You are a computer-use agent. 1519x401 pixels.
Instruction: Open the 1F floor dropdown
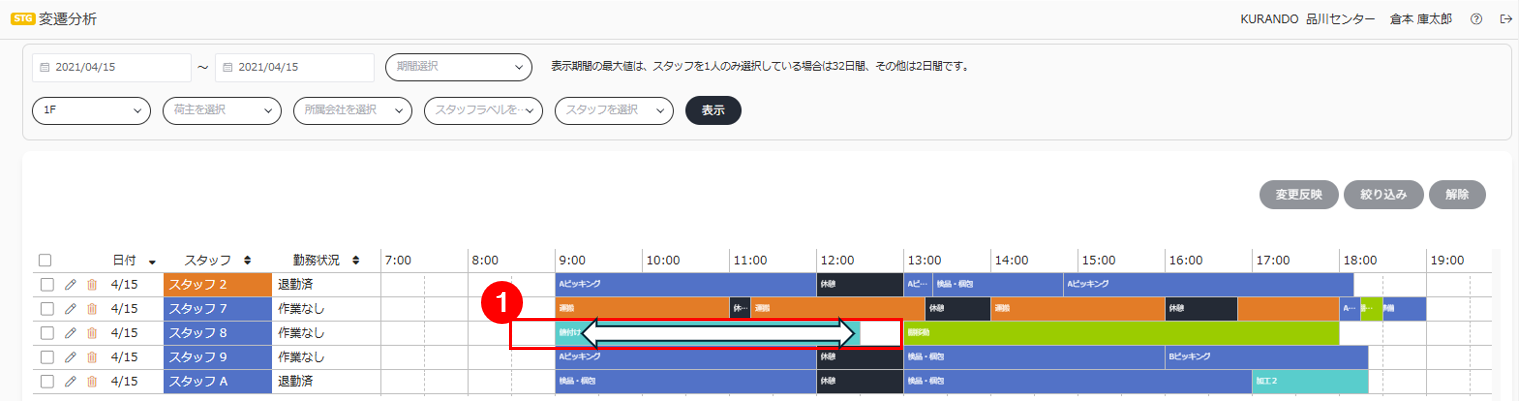[91, 110]
